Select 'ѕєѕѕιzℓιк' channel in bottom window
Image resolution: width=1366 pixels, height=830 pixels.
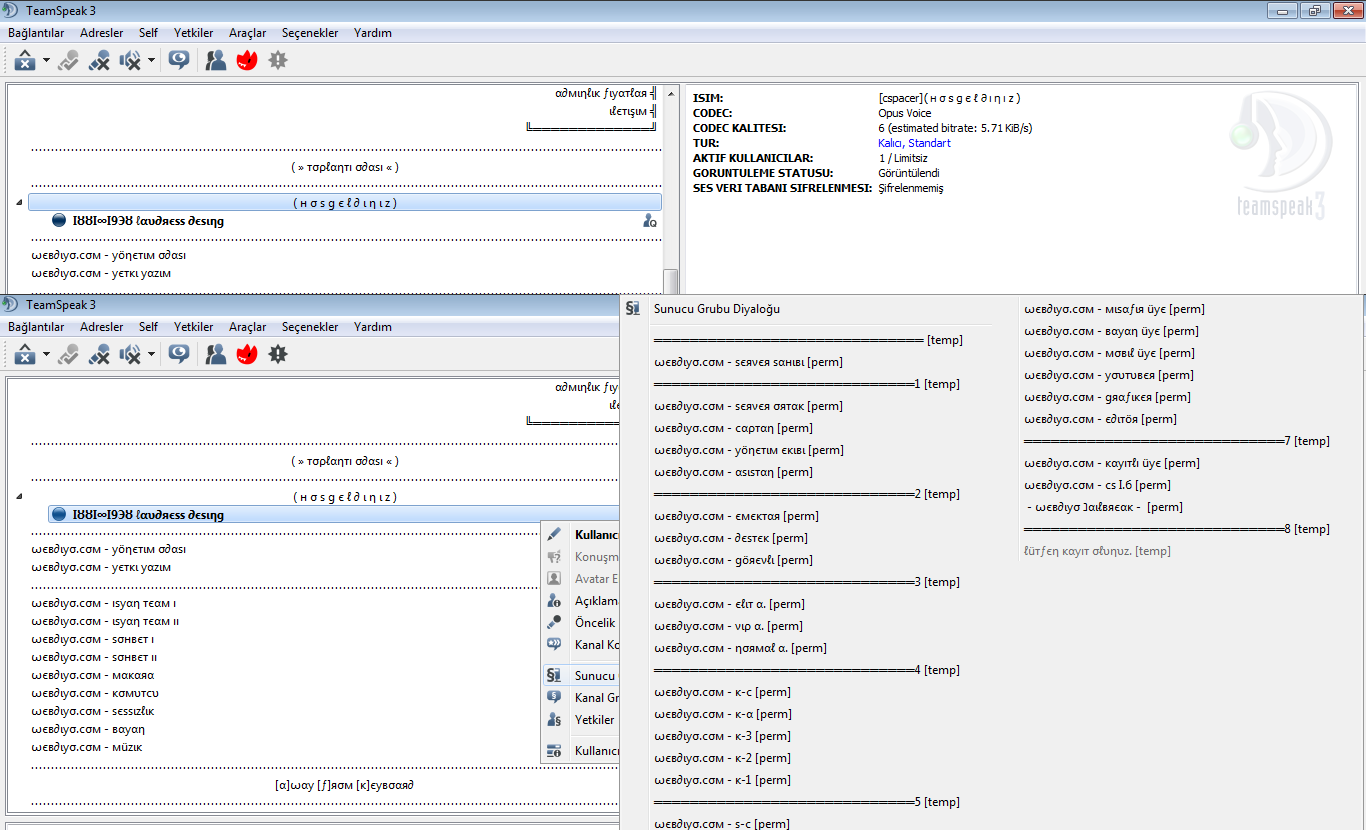(93, 711)
